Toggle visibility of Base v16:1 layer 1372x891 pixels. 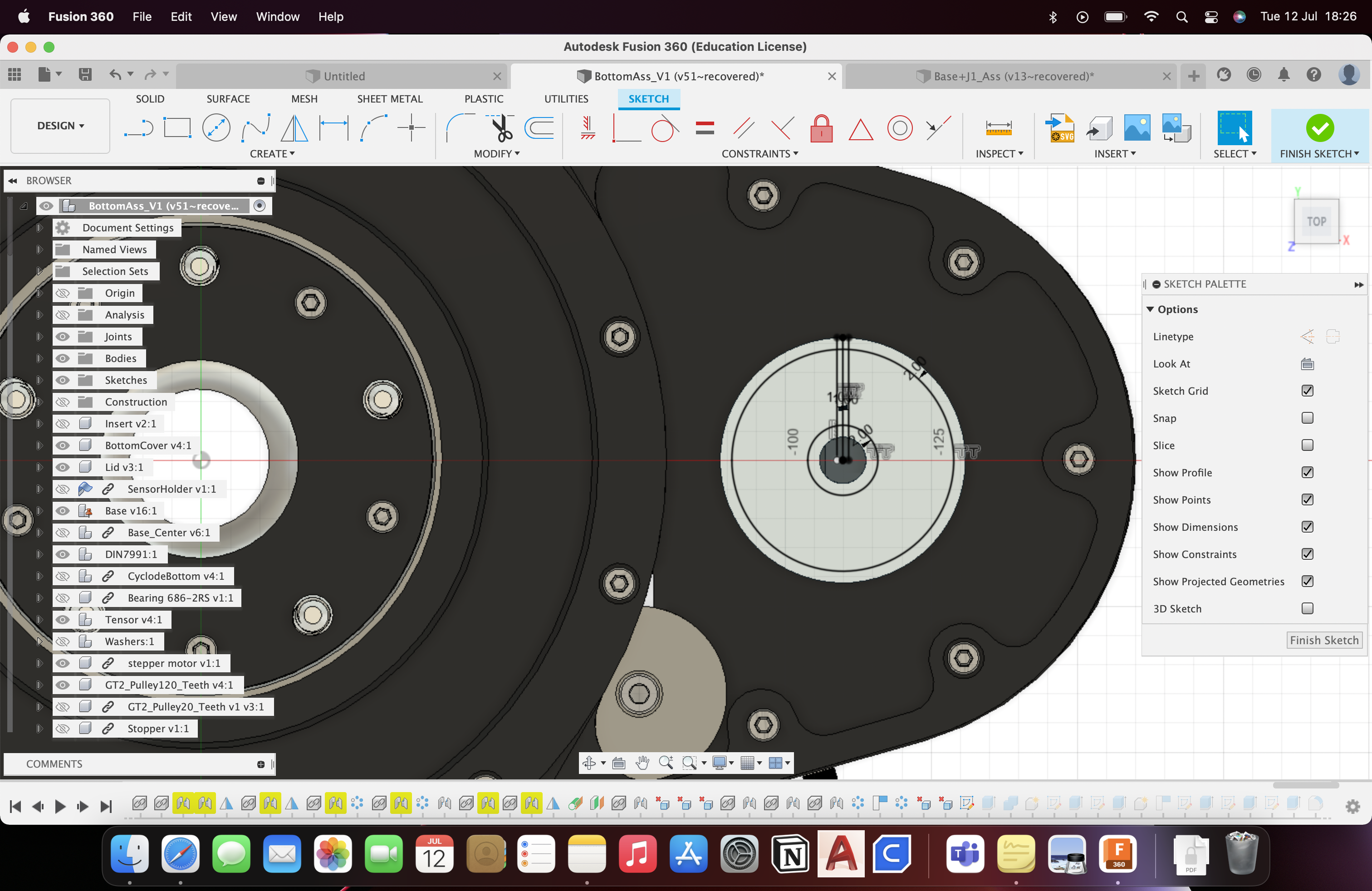63,510
